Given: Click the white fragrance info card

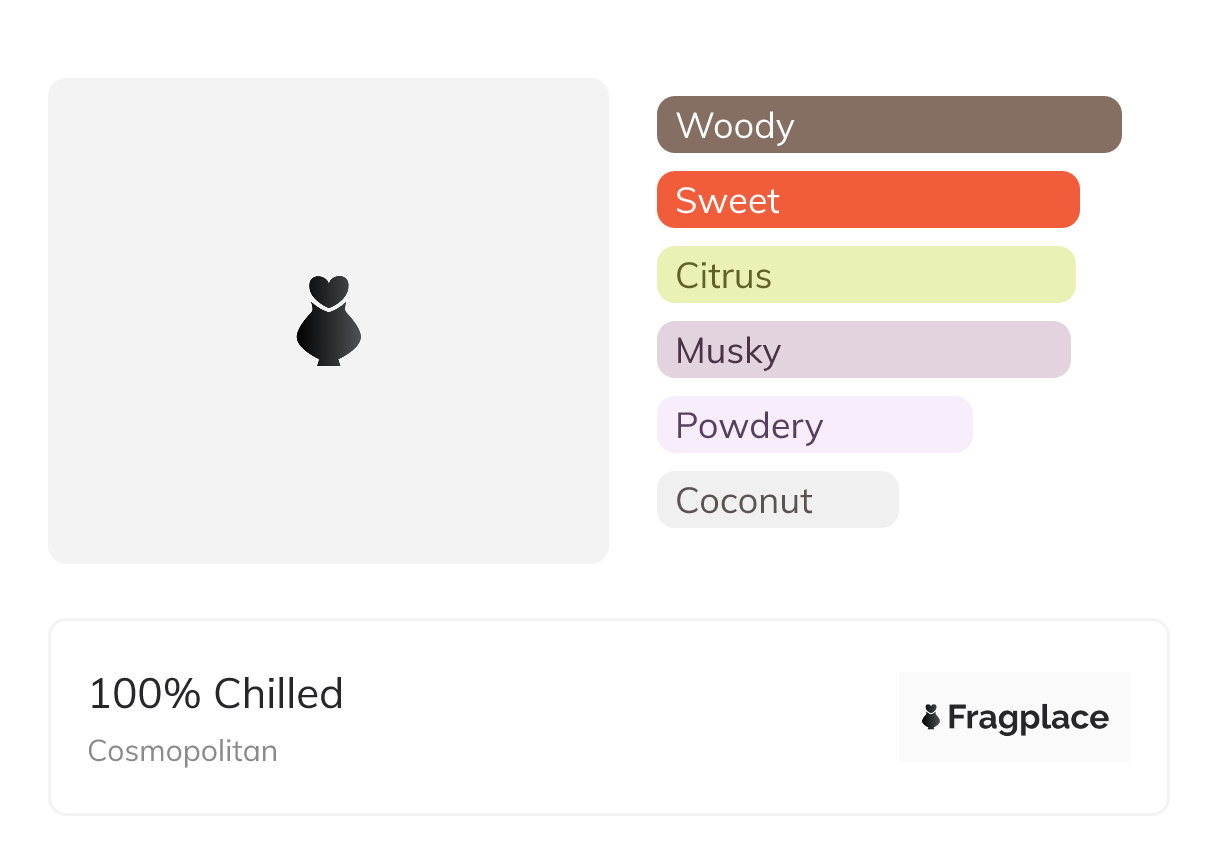Looking at the screenshot, I should coord(609,717).
